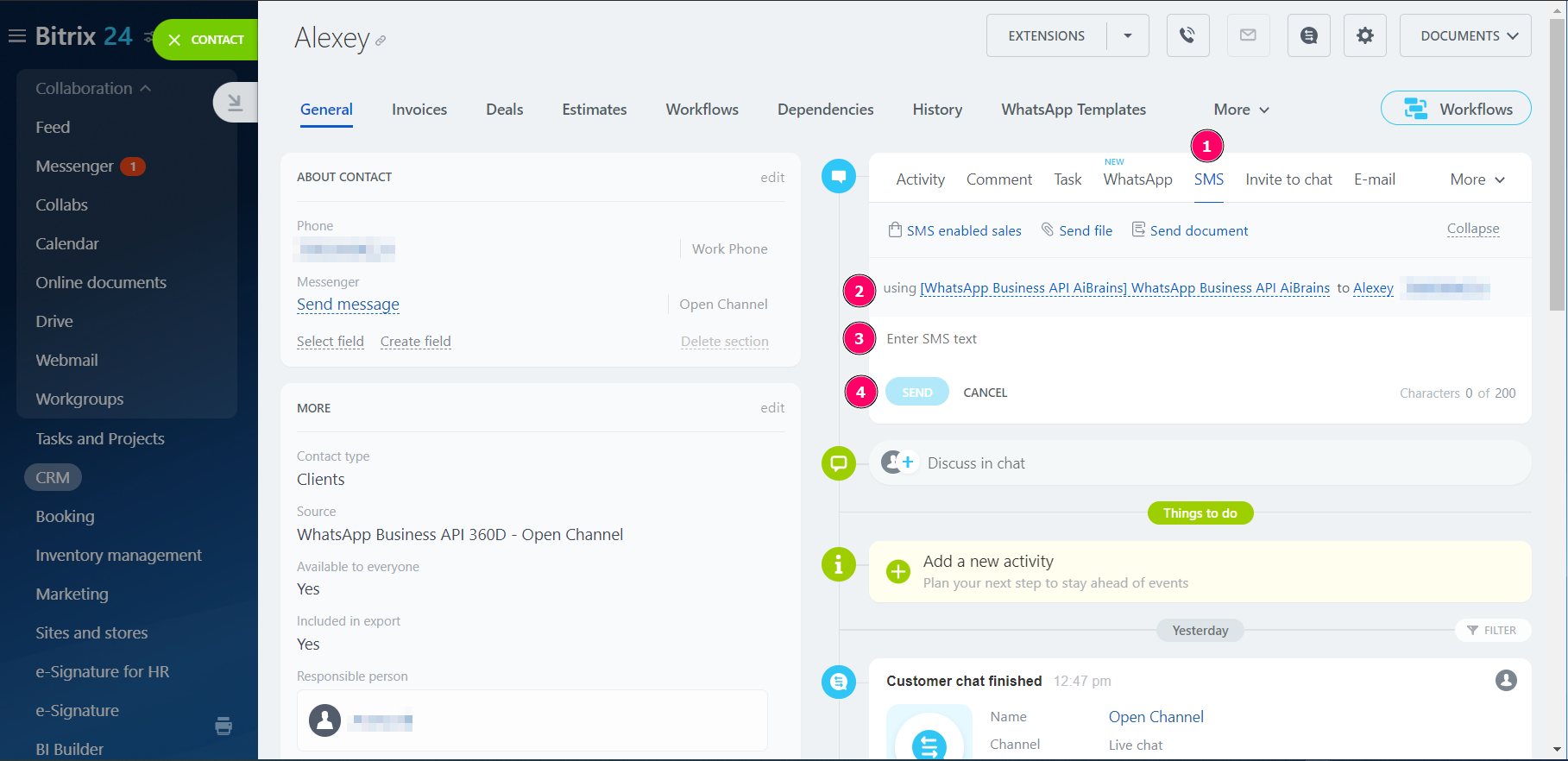The height and width of the screenshot is (761, 1568).
Task: Open the settings gear icon
Action: tap(1364, 35)
